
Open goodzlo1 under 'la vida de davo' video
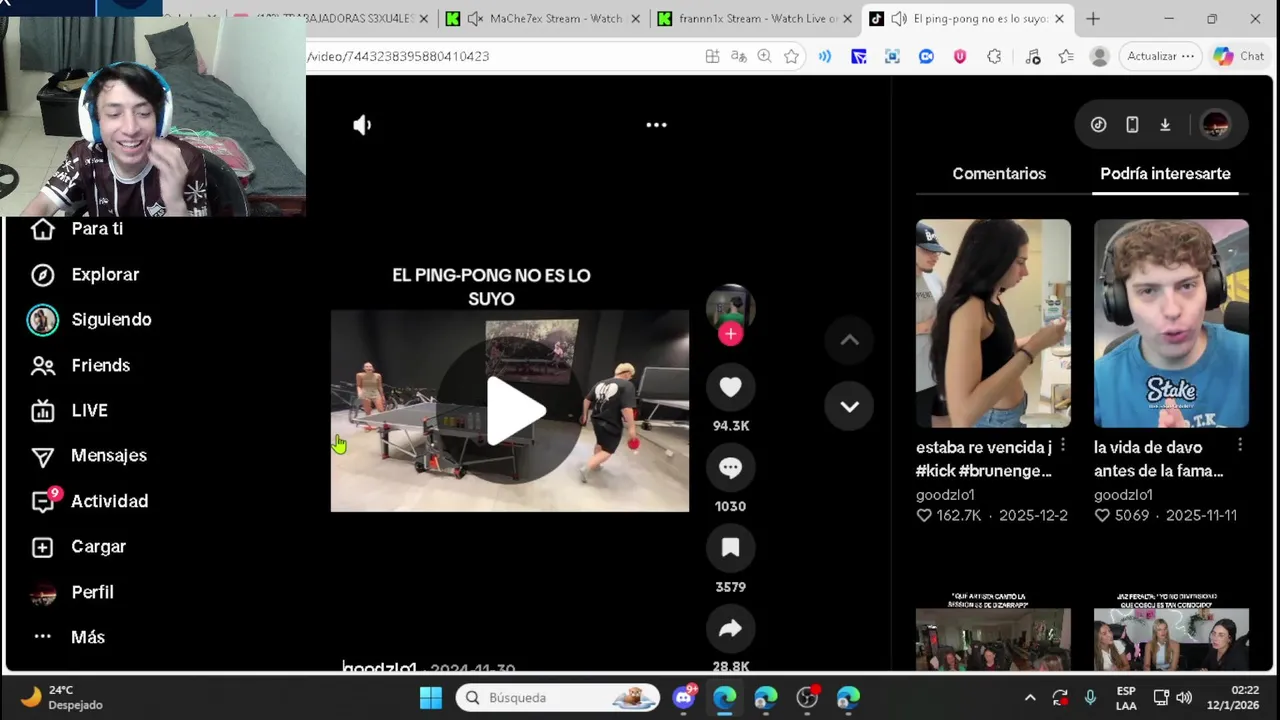pyautogui.click(x=1123, y=494)
